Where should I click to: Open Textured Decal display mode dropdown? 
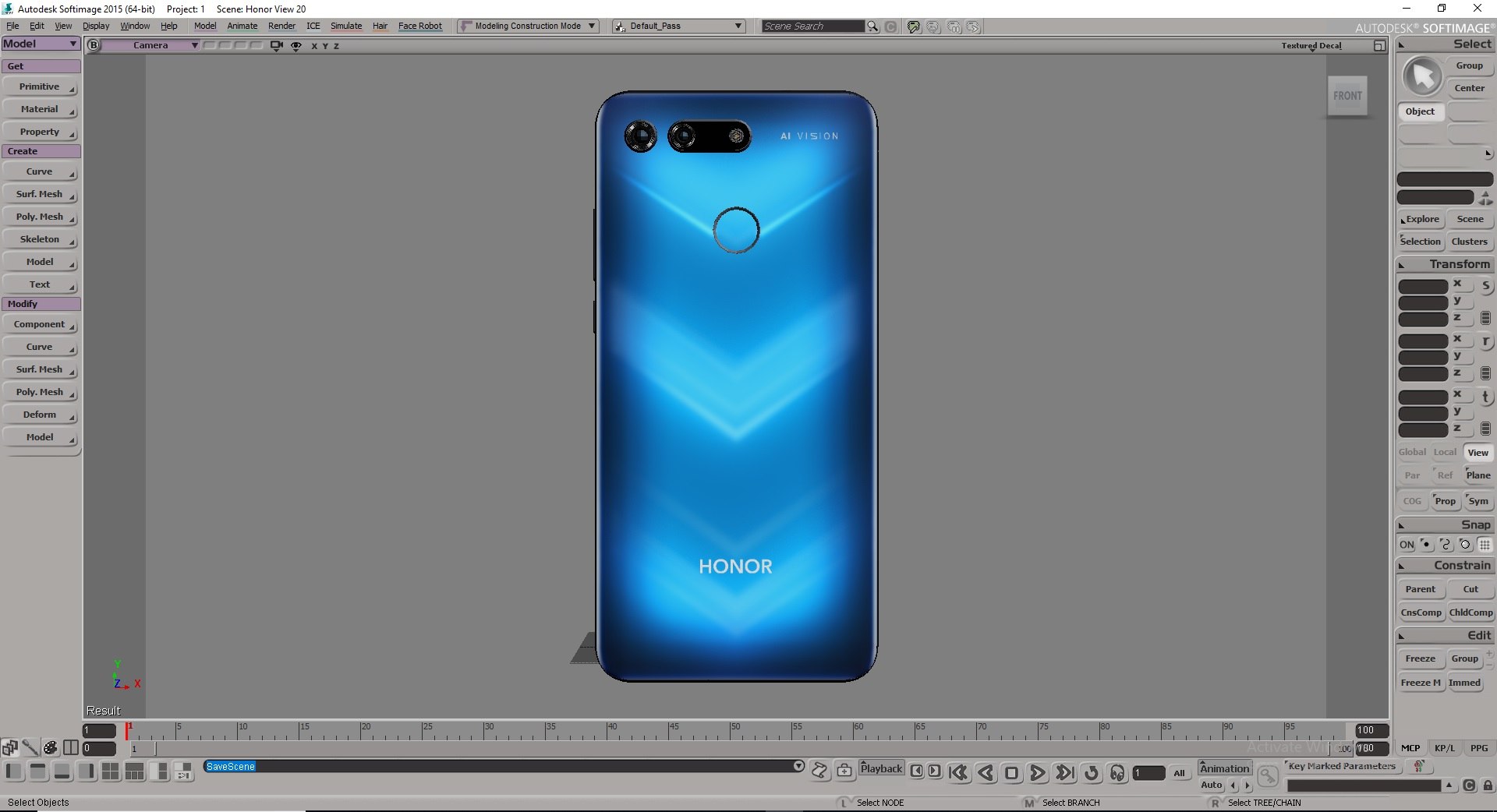point(1311,46)
